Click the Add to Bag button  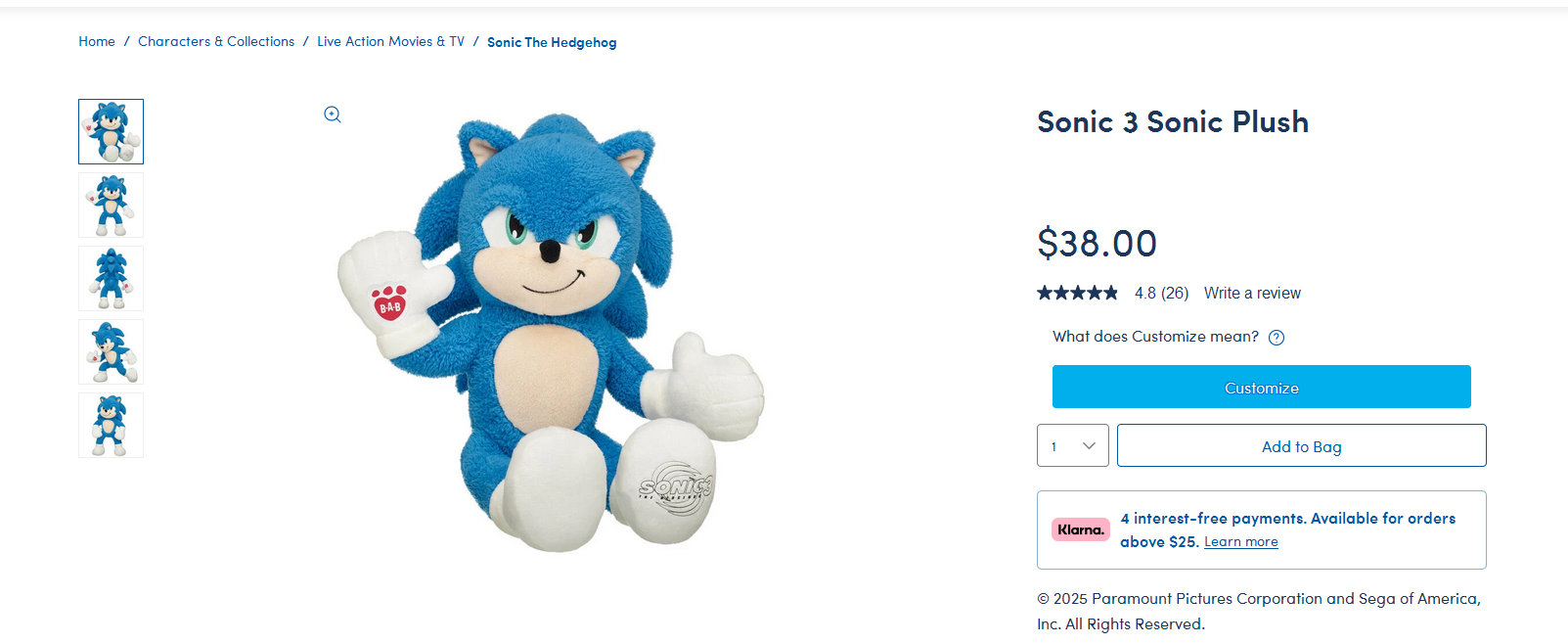[x=1301, y=446]
